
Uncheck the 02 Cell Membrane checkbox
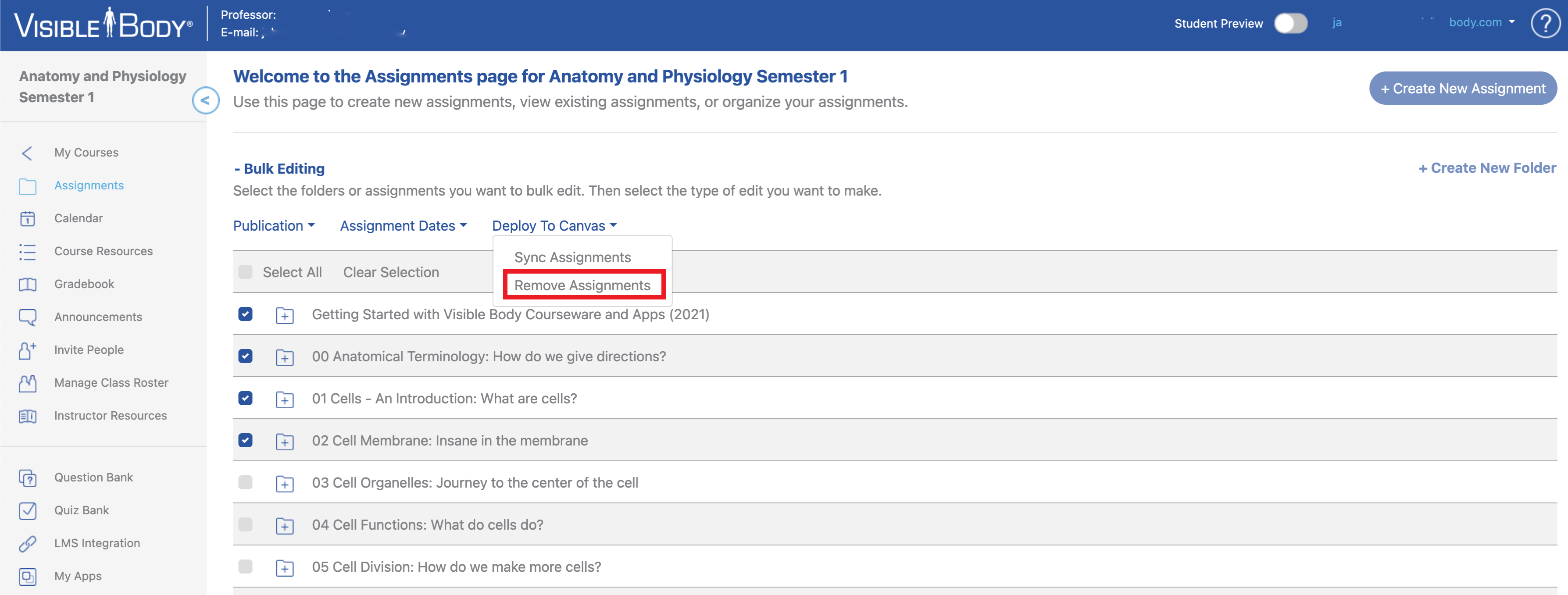pyautogui.click(x=245, y=441)
